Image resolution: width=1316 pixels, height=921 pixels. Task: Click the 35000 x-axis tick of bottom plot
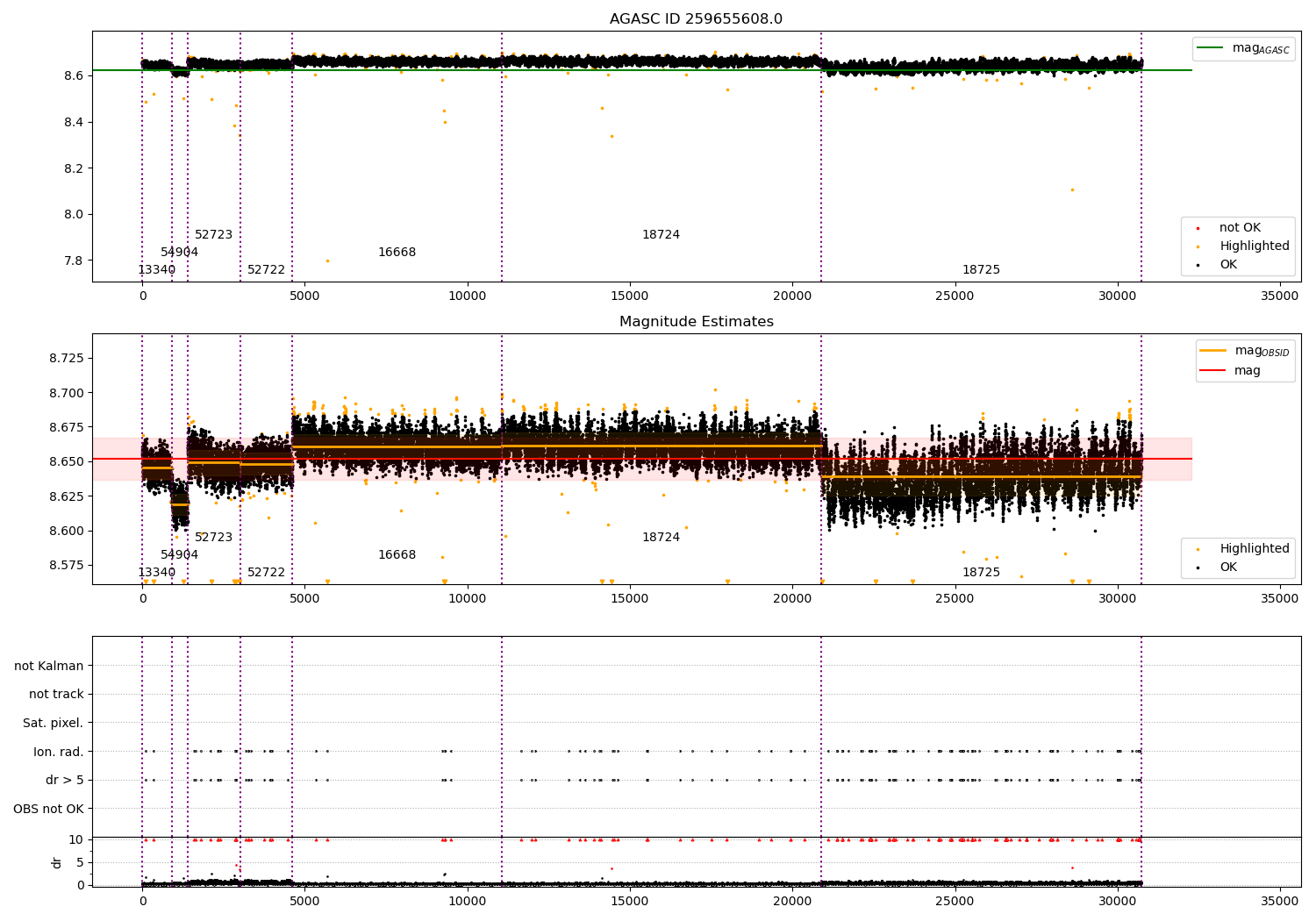1279,902
